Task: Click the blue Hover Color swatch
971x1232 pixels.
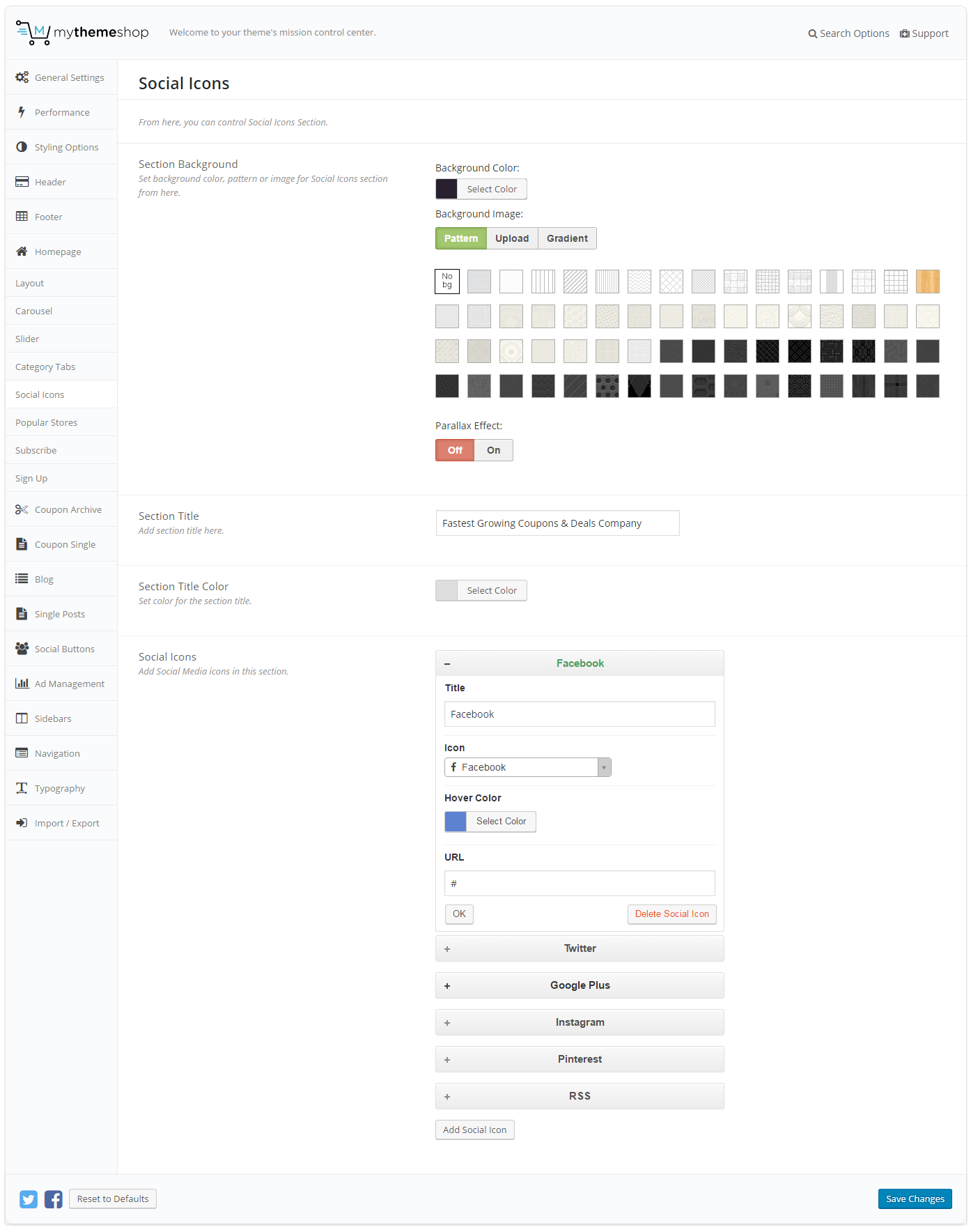Action: (456, 822)
